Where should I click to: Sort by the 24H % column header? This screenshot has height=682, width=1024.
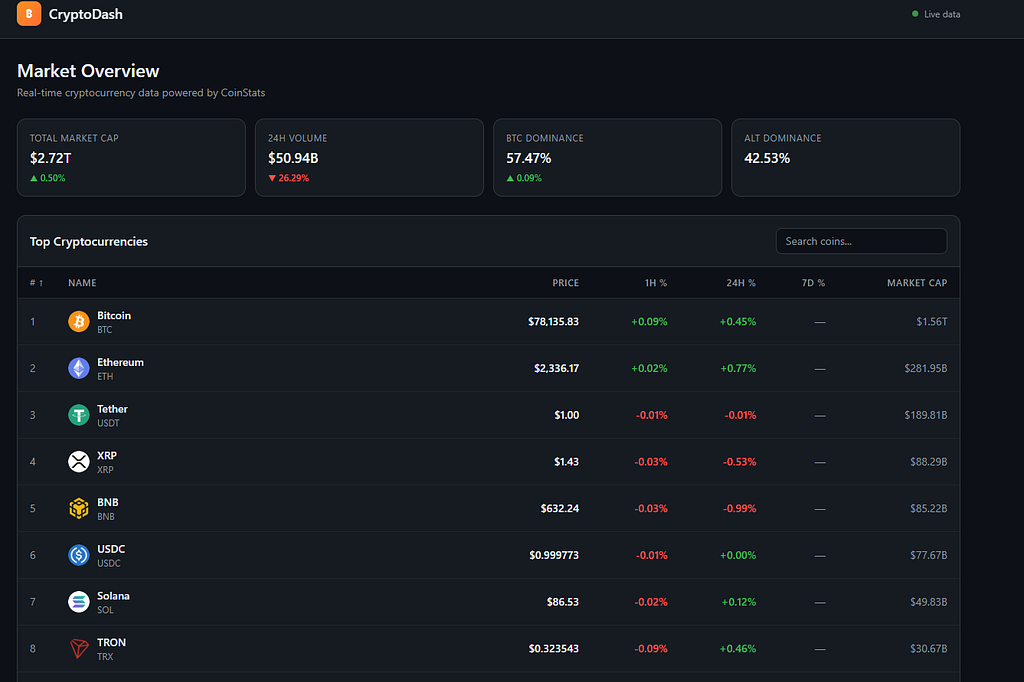tap(741, 283)
